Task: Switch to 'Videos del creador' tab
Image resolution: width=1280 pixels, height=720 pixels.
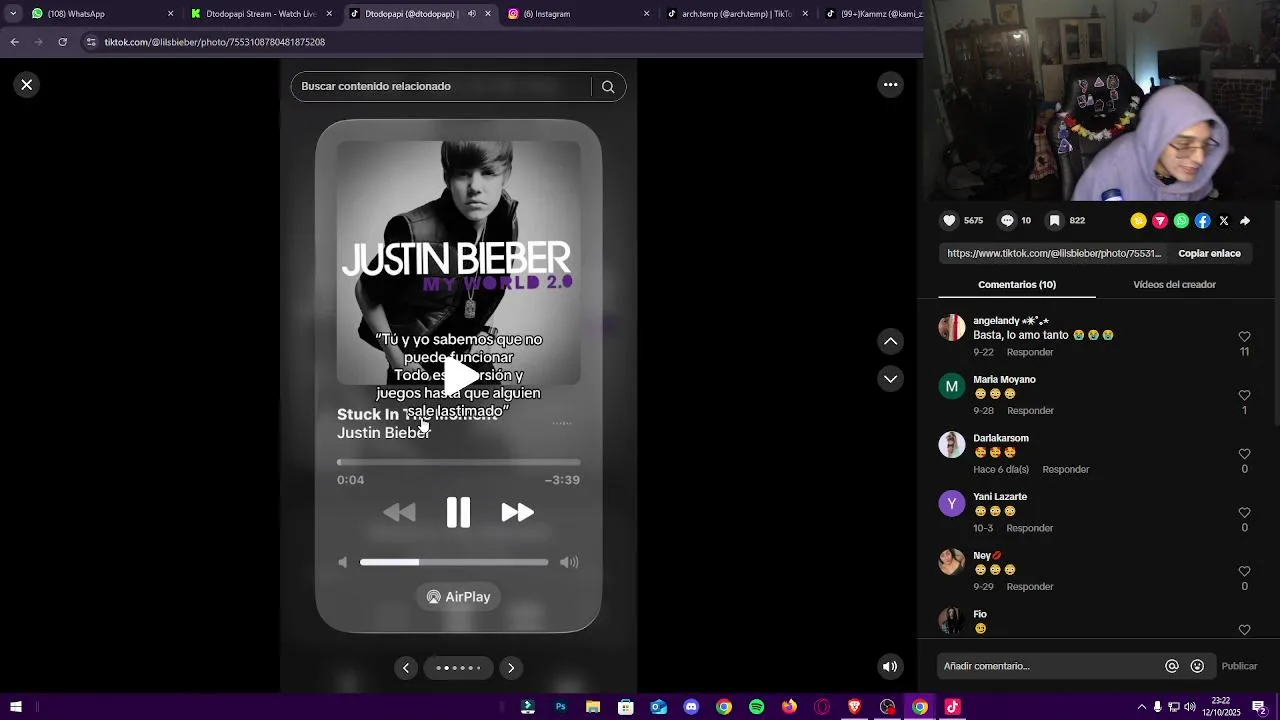Action: pos(1174,285)
